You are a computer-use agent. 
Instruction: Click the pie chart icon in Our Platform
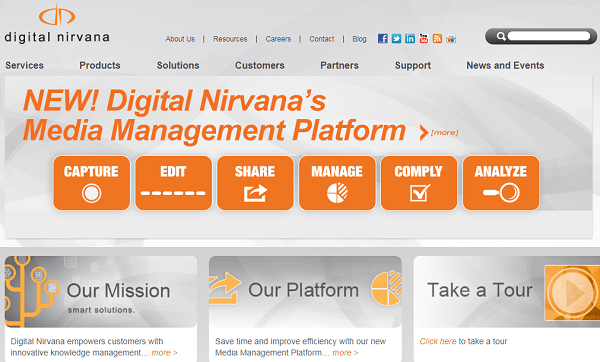[386, 288]
